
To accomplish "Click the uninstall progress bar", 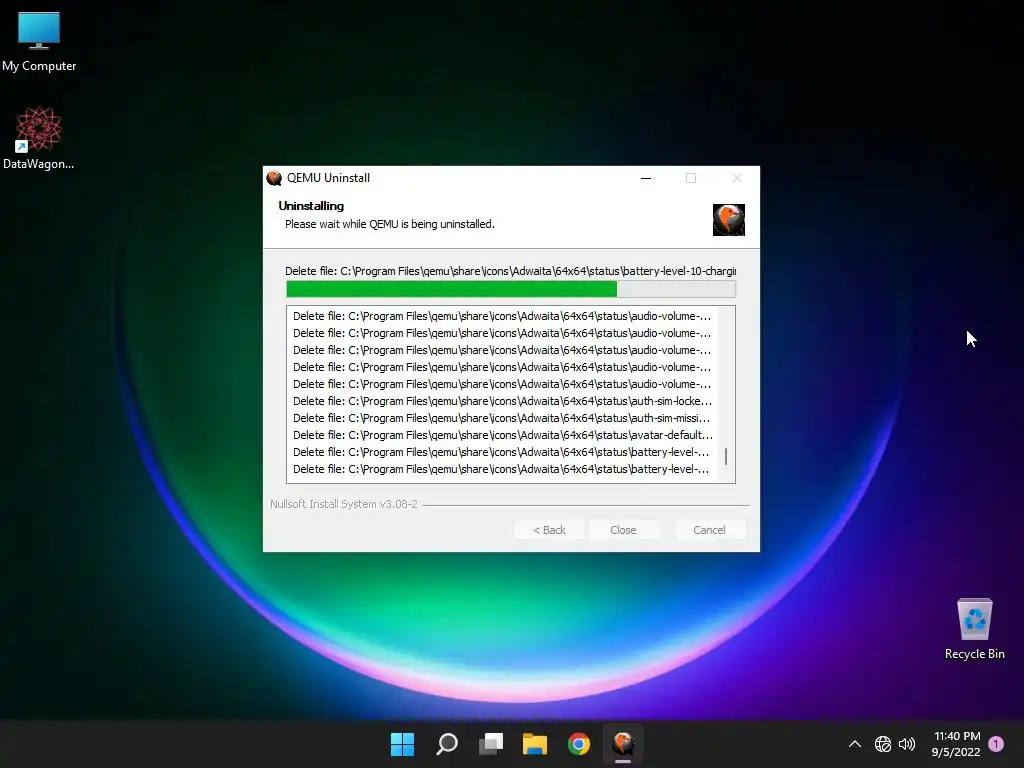I will click(x=511, y=289).
